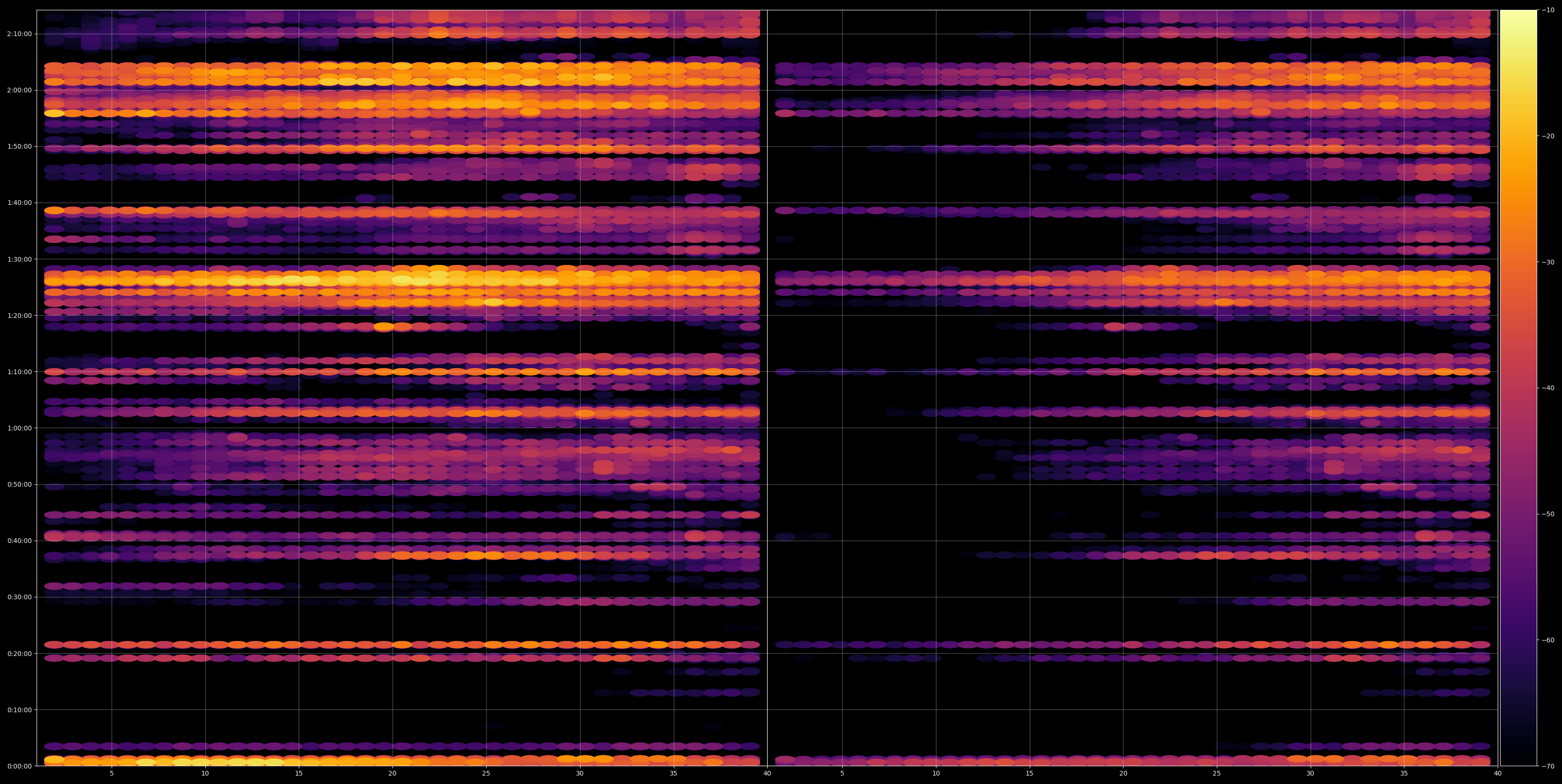Select the 1:00:00 time axis label
The height and width of the screenshot is (784, 1562).
[19, 428]
